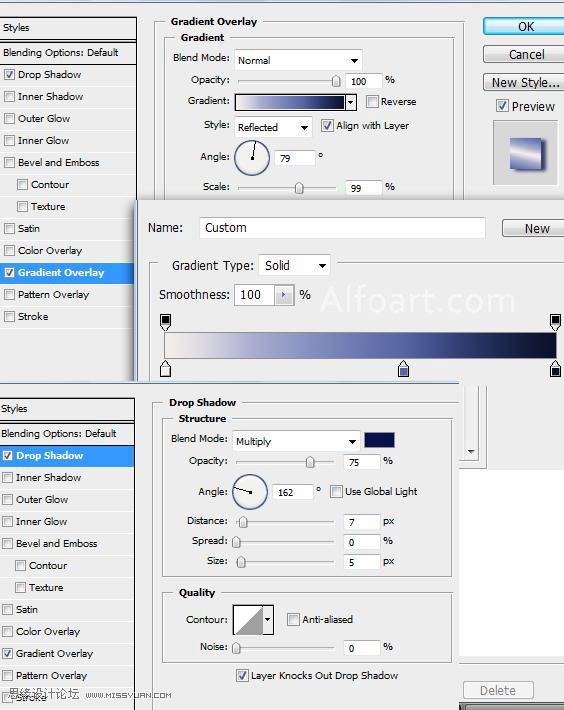Click the wide gradient editor bar
This screenshot has height=710, width=564.
(x=360, y=345)
